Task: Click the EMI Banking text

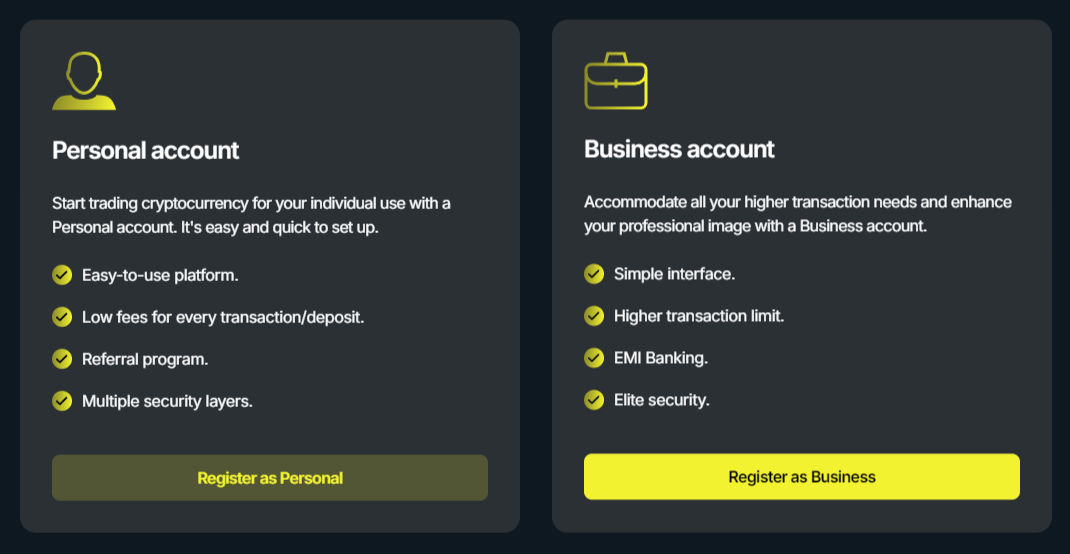Action: pyautogui.click(x=661, y=358)
